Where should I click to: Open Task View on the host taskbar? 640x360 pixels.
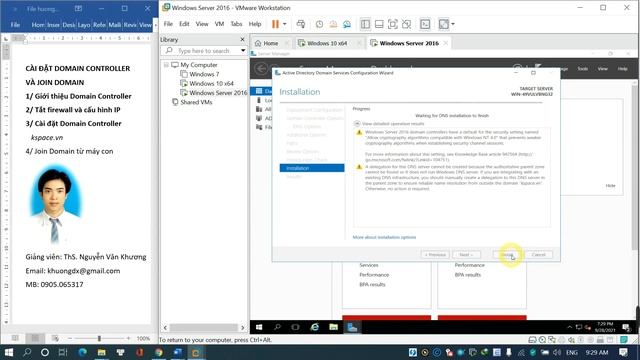[62, 352]
